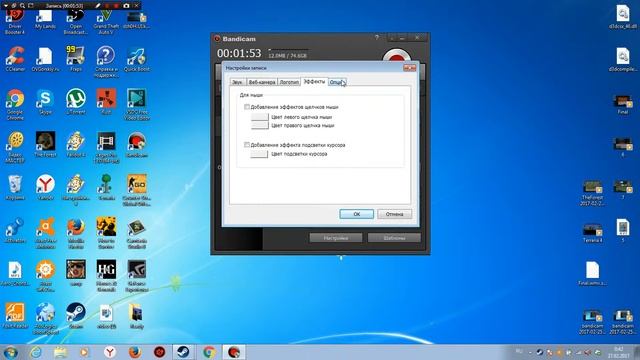Pick cursor highlight color swatch
Screen dimensions: 640x360
pos(259,154)
